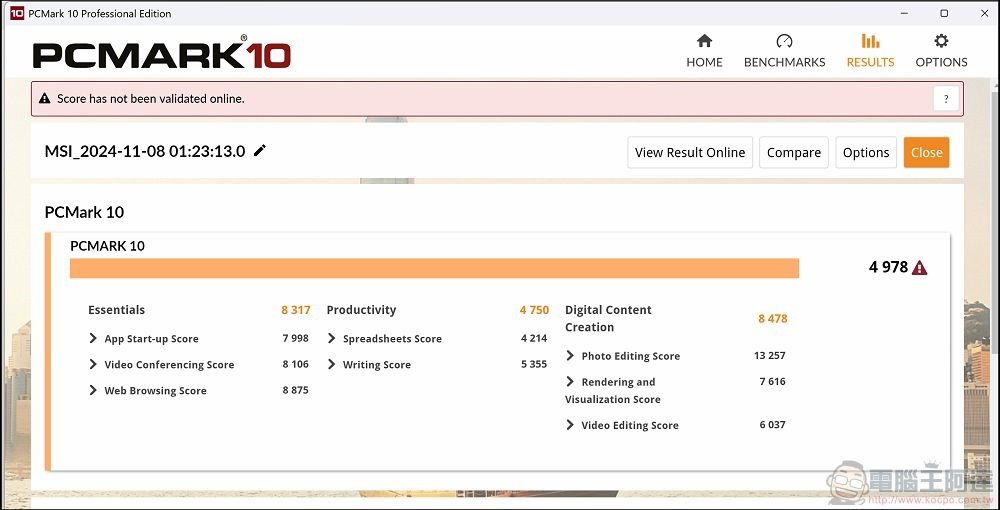This screenshot has width=1000, height=510.
Task: Click the Photo Editing value 13 257
Action: 770,355
